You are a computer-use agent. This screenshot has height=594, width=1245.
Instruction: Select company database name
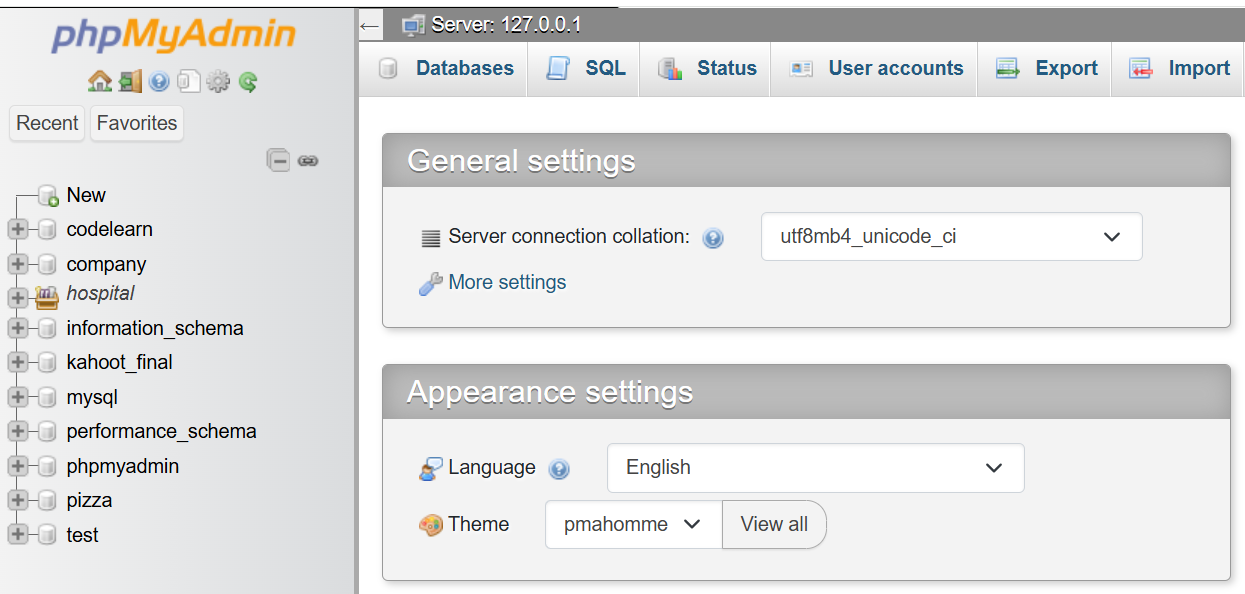(107, 265)
